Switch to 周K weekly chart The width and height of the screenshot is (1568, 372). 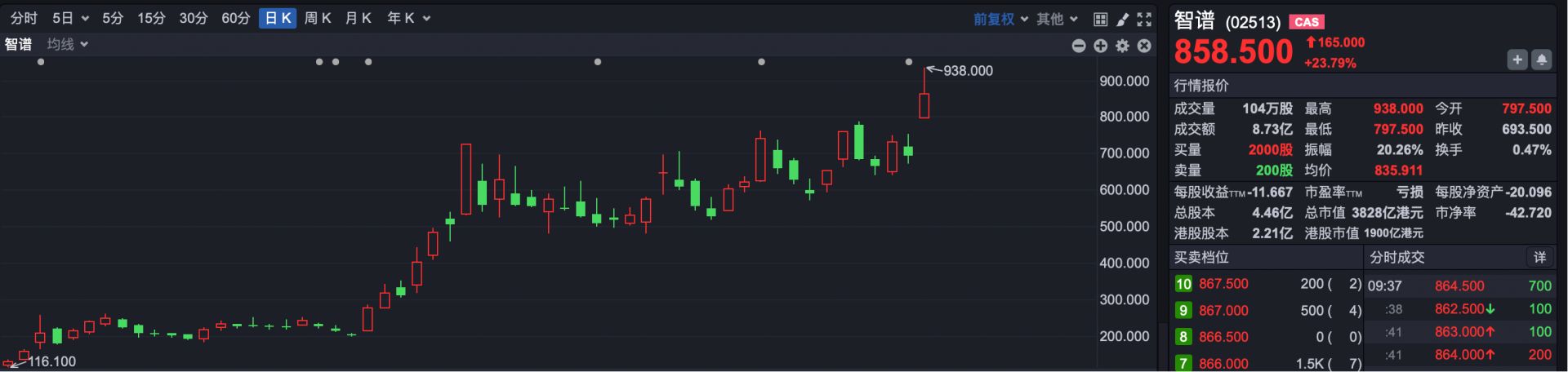coord(318,18)
